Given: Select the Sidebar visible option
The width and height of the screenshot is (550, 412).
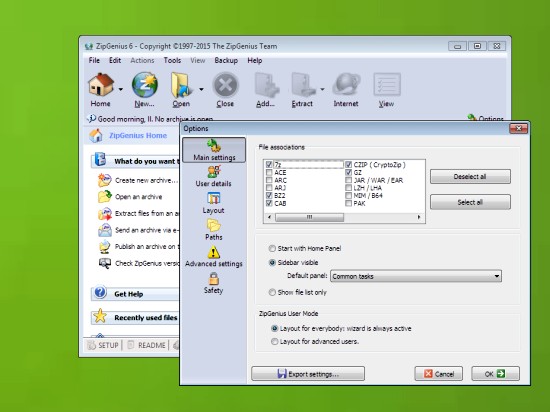Looking at the screenshot, I should (x=272, y=262).
